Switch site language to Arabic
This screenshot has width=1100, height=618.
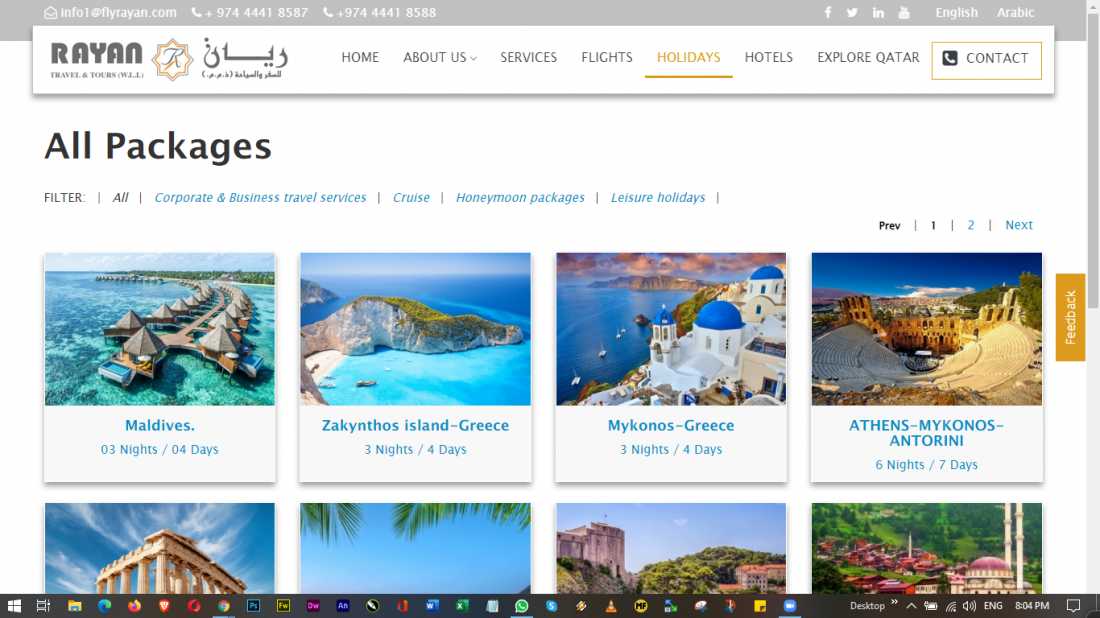pyautogui.click(x=1015, y=13)
